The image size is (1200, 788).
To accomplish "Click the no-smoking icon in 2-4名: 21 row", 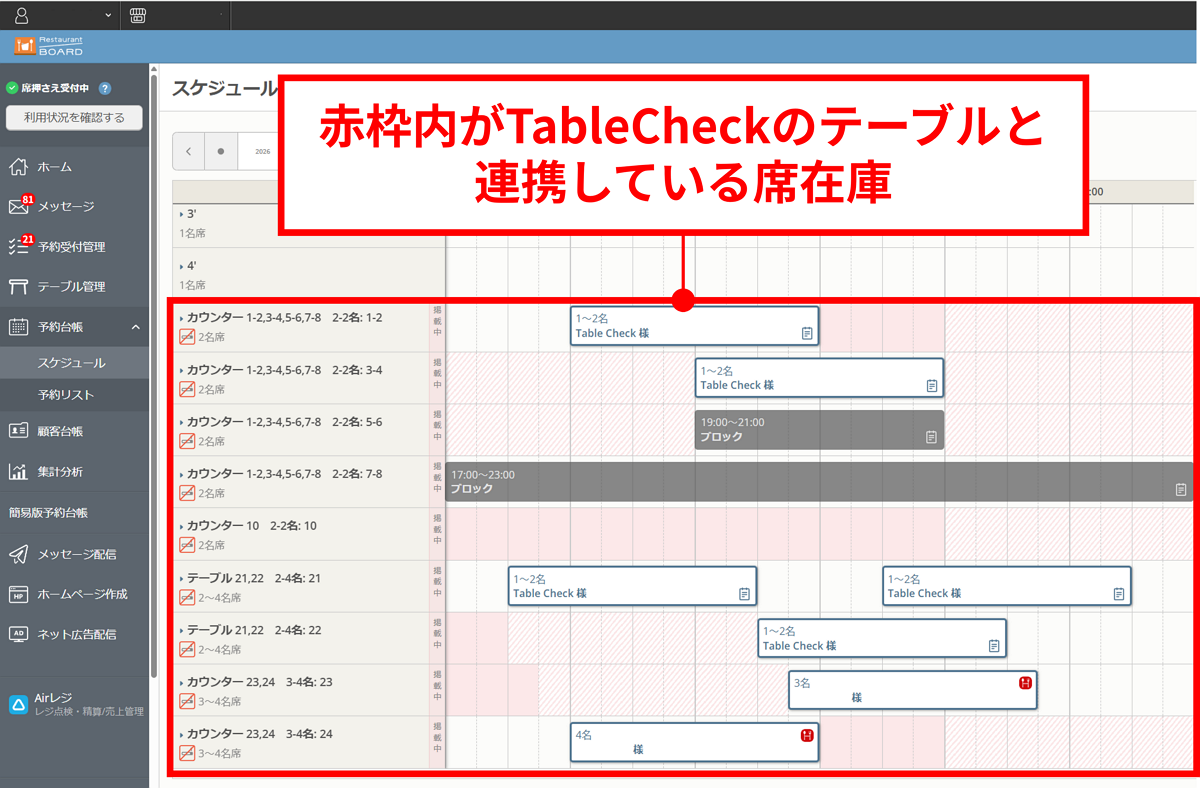I will [x=187, y=597].
